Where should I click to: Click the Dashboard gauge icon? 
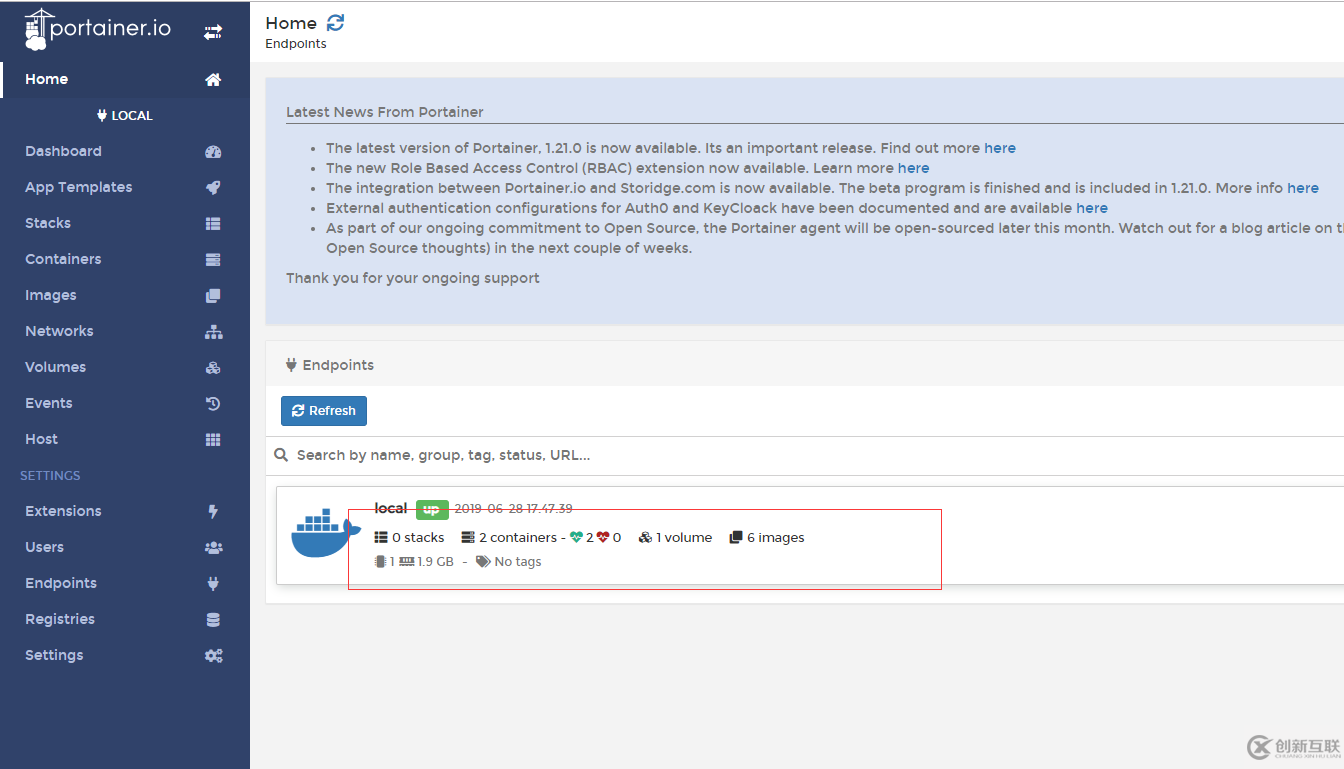tap(213, 152)
